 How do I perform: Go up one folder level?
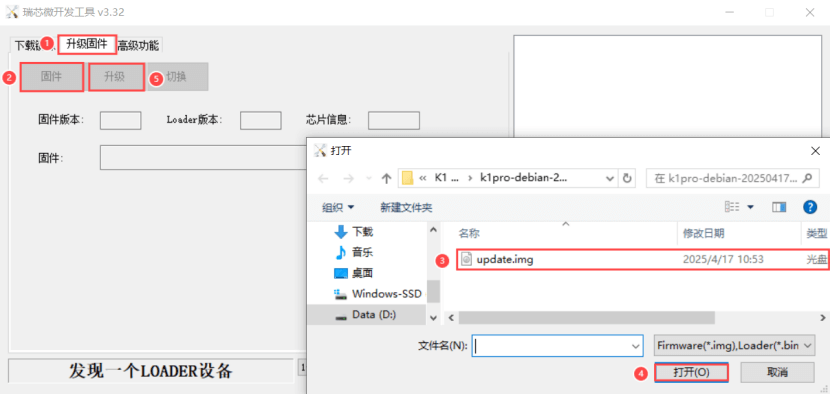click(386, 178)
